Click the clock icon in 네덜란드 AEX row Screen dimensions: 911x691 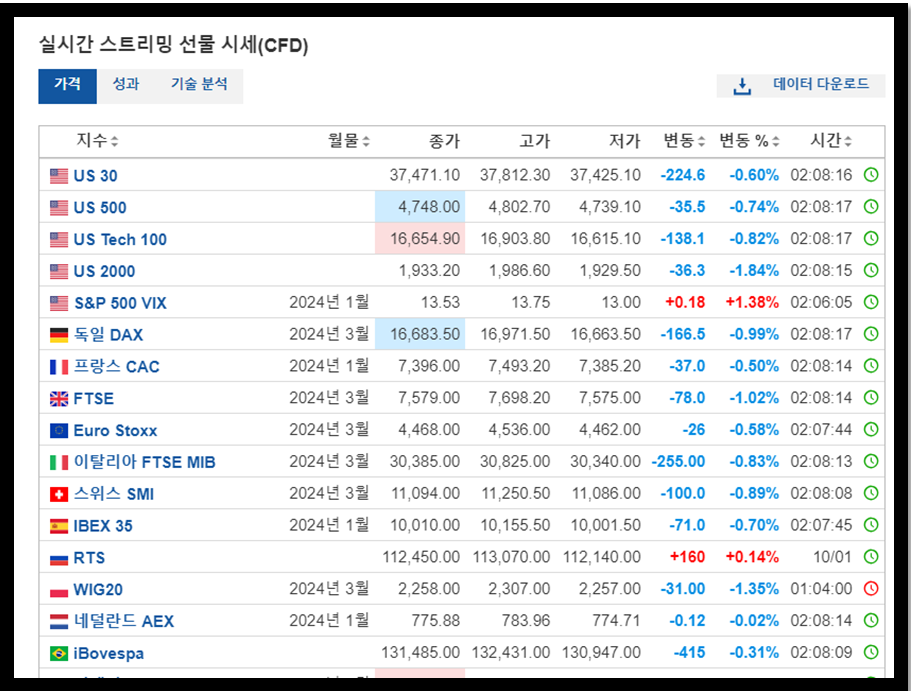click(x=871, y=621)
